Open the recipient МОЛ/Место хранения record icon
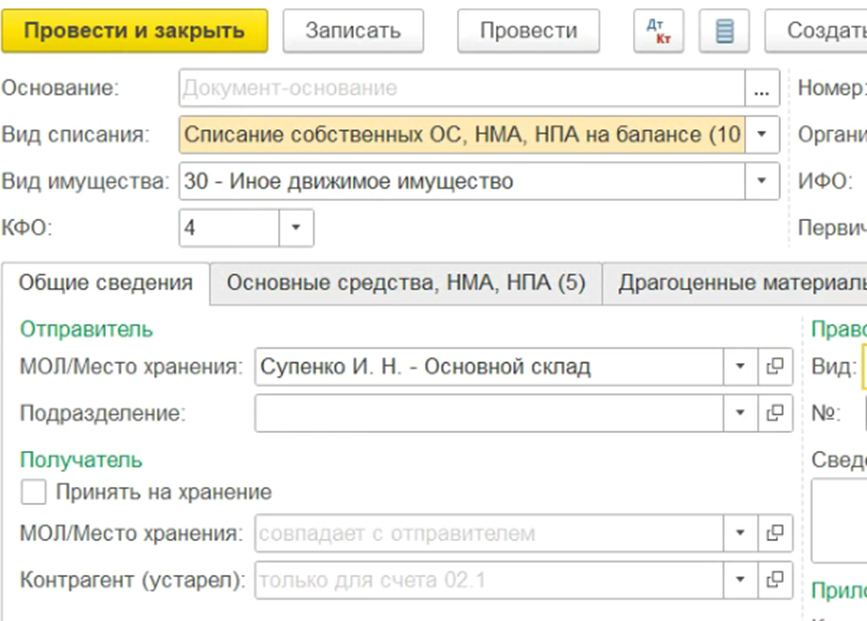The width and height of the screenshot is (867, 621). pyautogui.click(x=775, y=533)
